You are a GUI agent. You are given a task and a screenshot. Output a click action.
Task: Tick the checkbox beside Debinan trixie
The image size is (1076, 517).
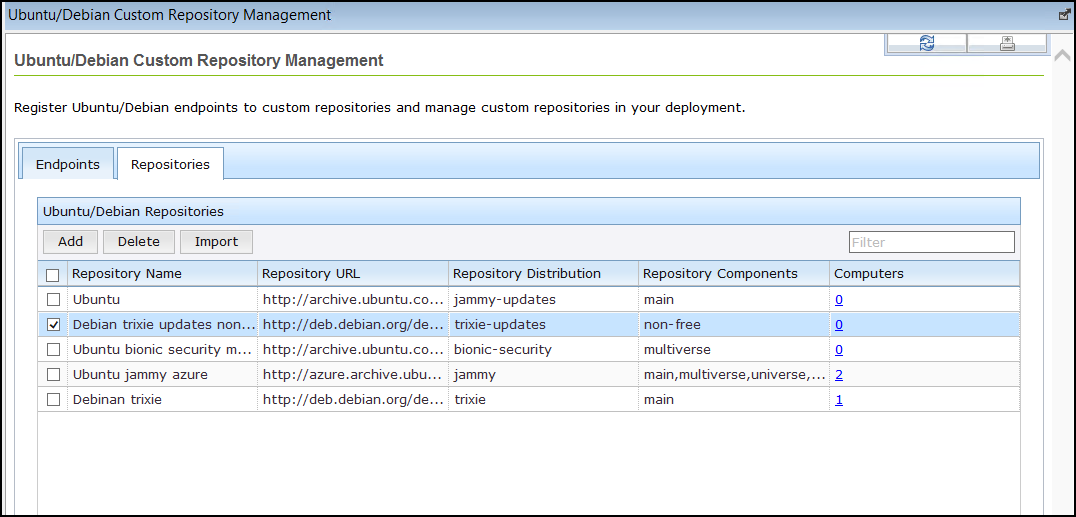point(53,400)
